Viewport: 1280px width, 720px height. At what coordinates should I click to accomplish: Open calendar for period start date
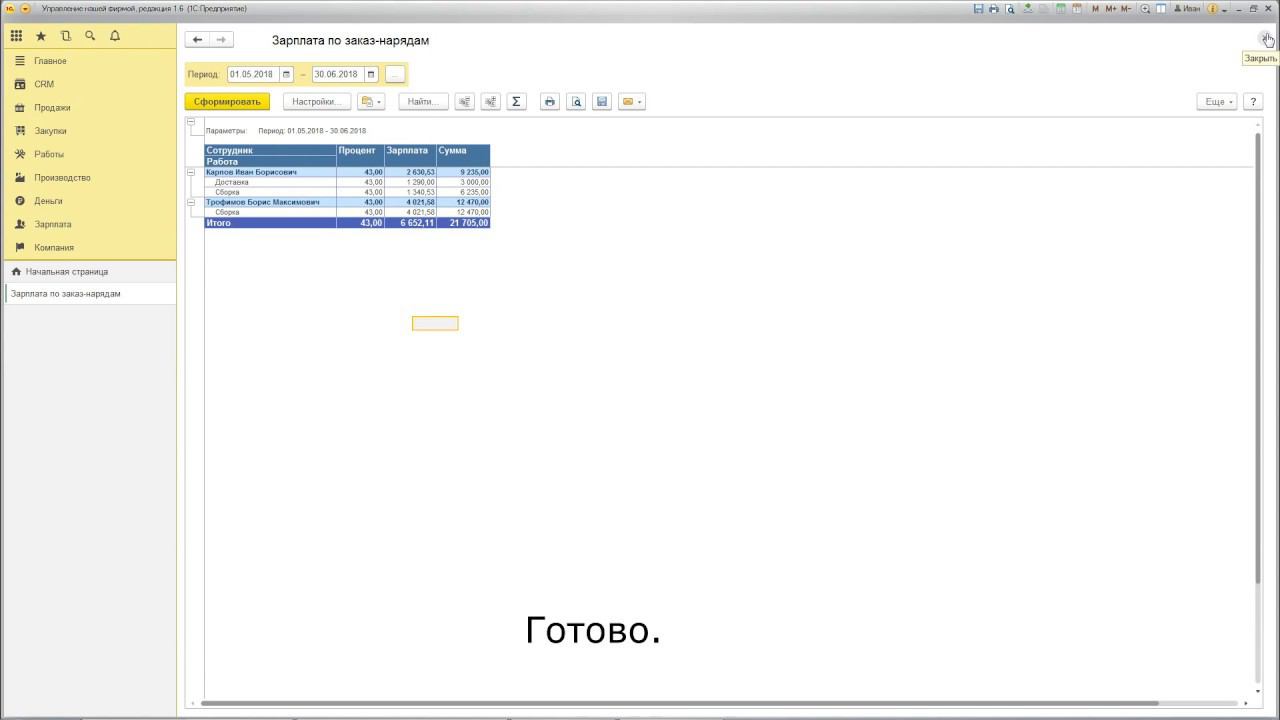click(x=286, y=74)
